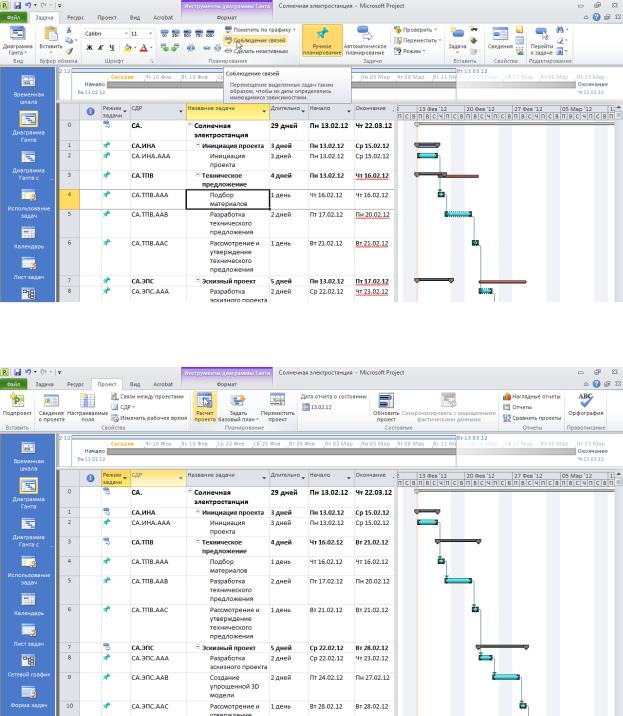This screenshot has height=716, width=623.
Task: Click the green indent task arrow in upper ribbon
Action: (175, 47)
